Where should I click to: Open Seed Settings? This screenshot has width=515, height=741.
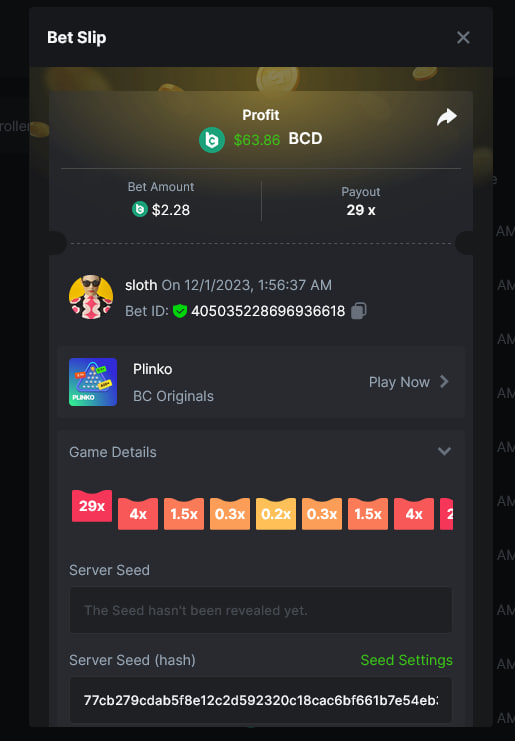pos(406,660)
